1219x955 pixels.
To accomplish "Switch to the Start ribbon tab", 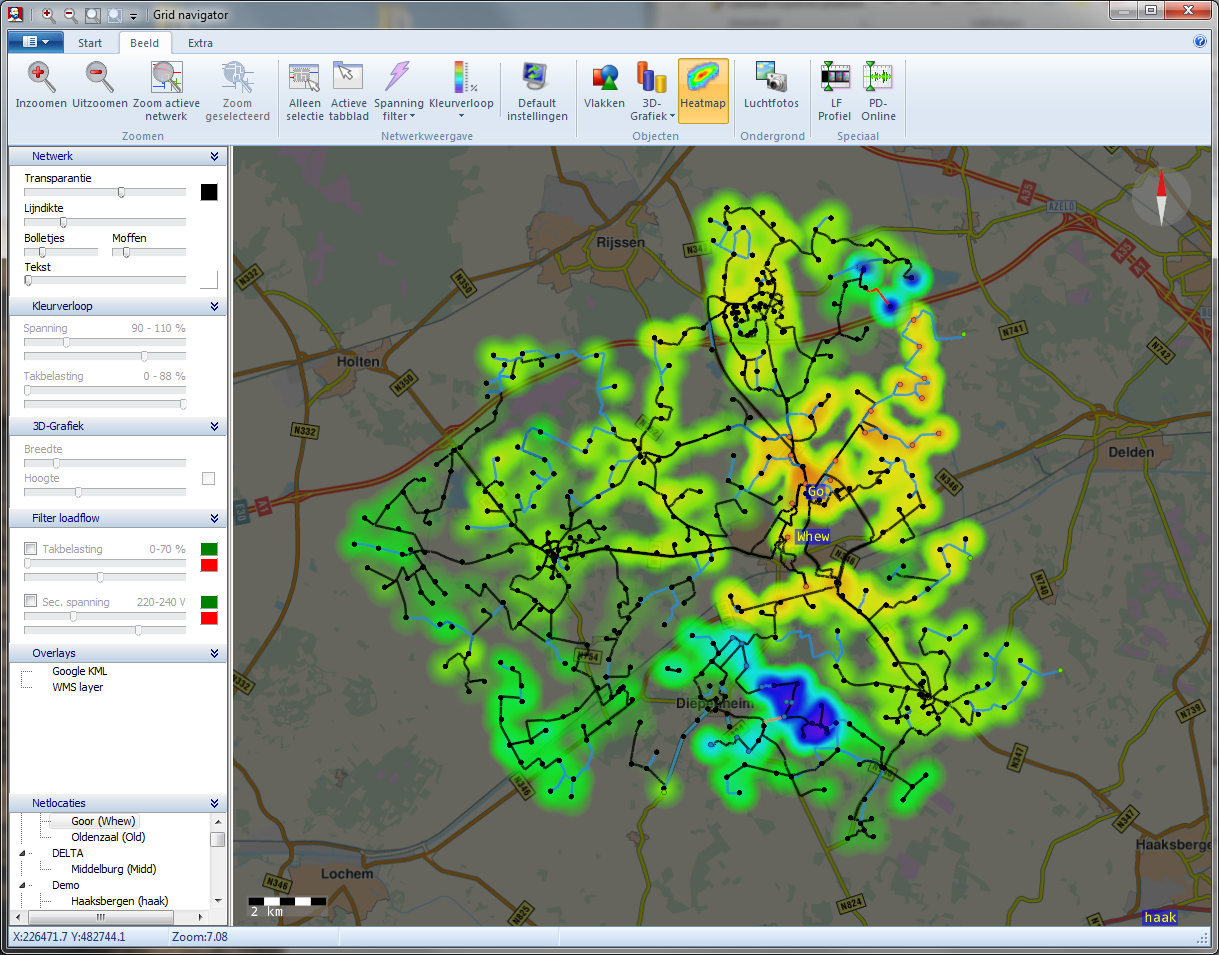I will coord(90,43).
